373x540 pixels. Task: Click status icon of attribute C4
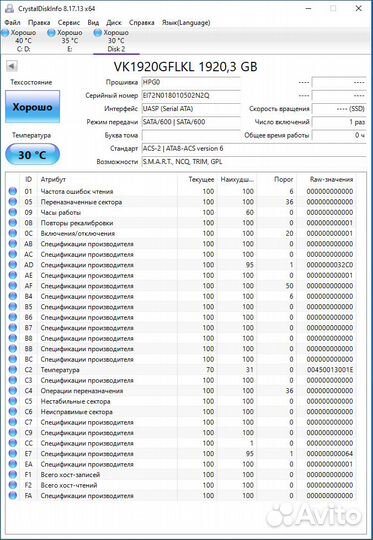(x=13, y=391)
